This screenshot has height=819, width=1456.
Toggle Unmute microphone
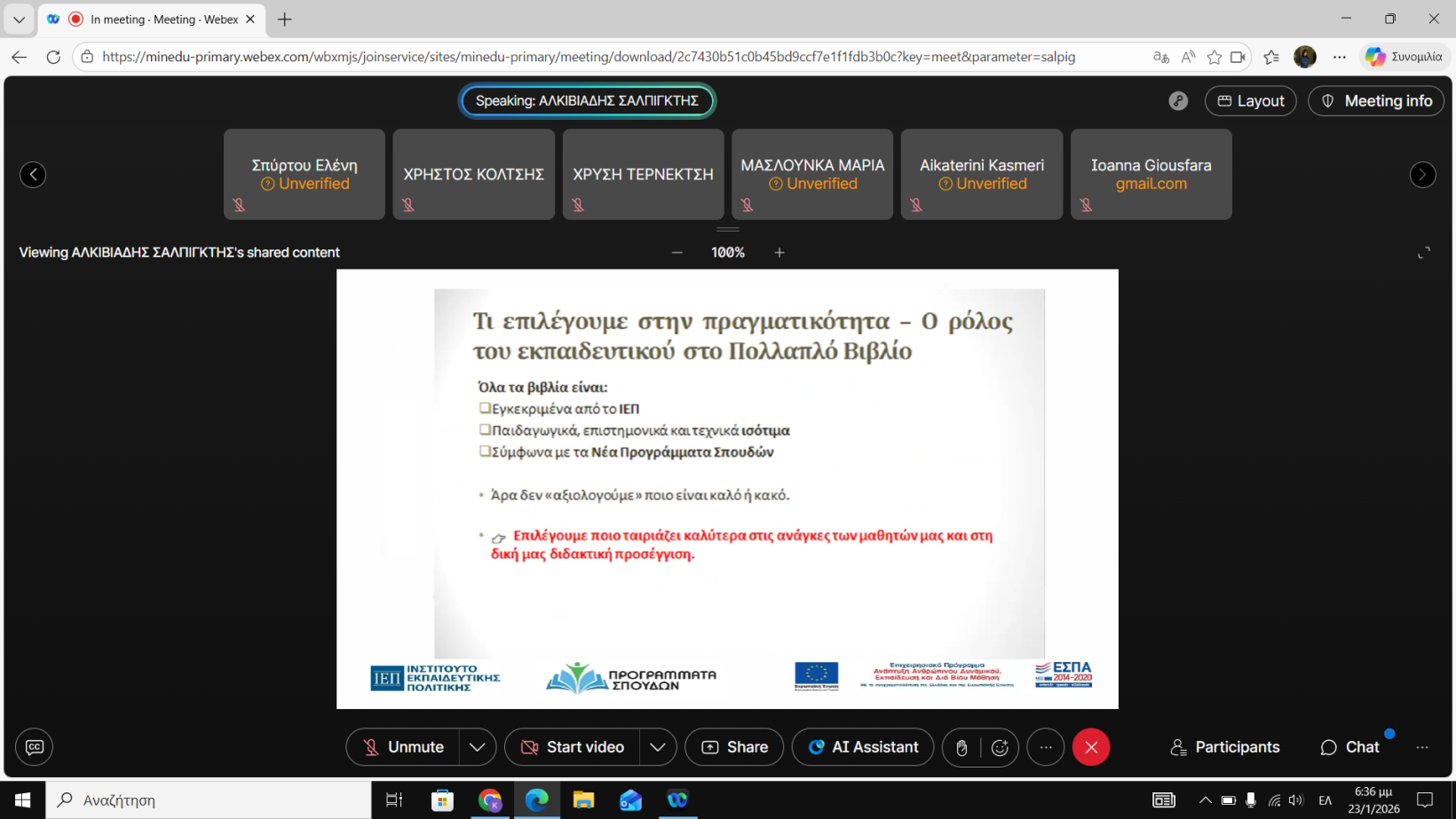pyautogui.click(x=404, y=747)
